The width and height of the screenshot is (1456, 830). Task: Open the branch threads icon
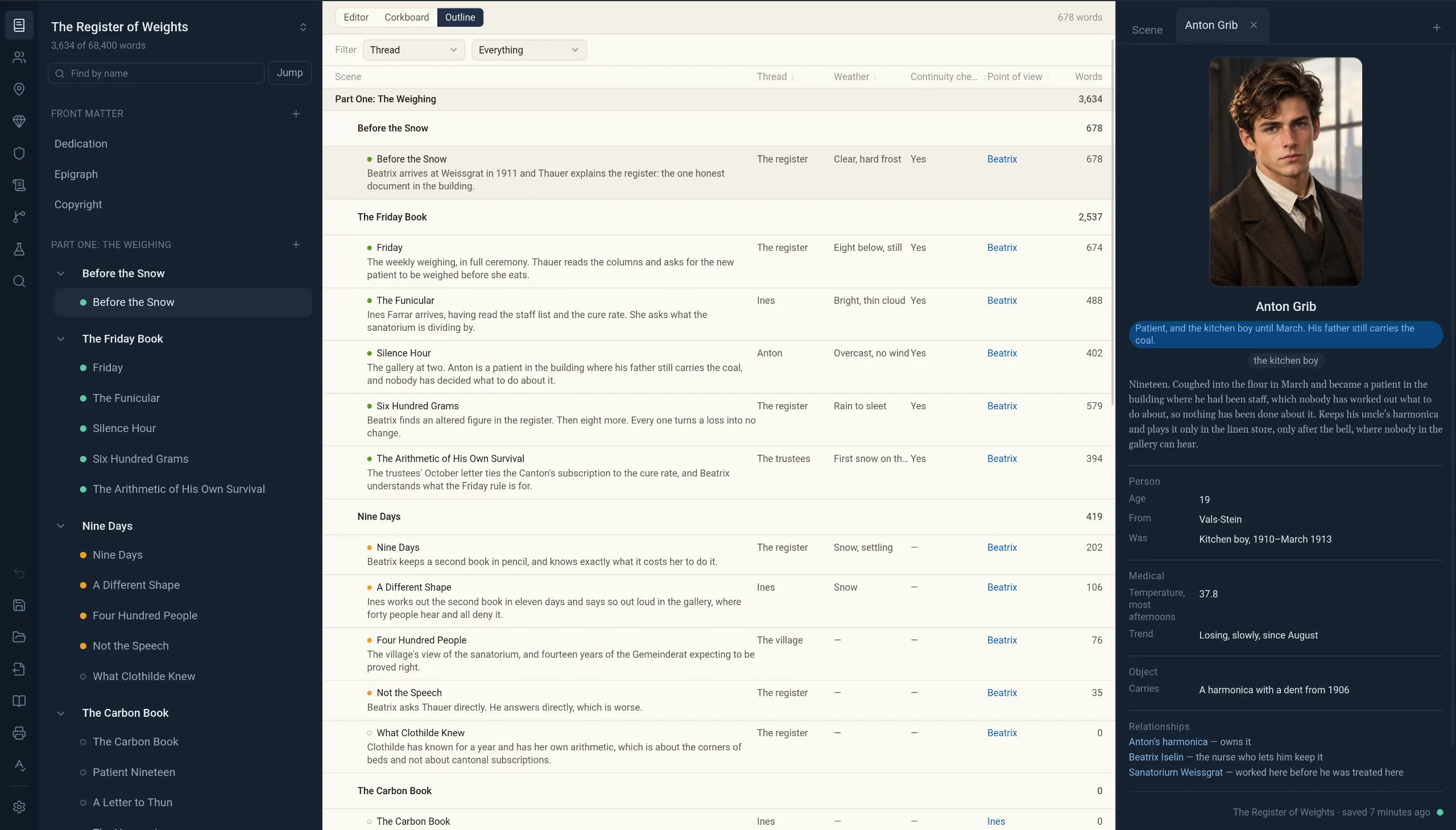point(19,217)
